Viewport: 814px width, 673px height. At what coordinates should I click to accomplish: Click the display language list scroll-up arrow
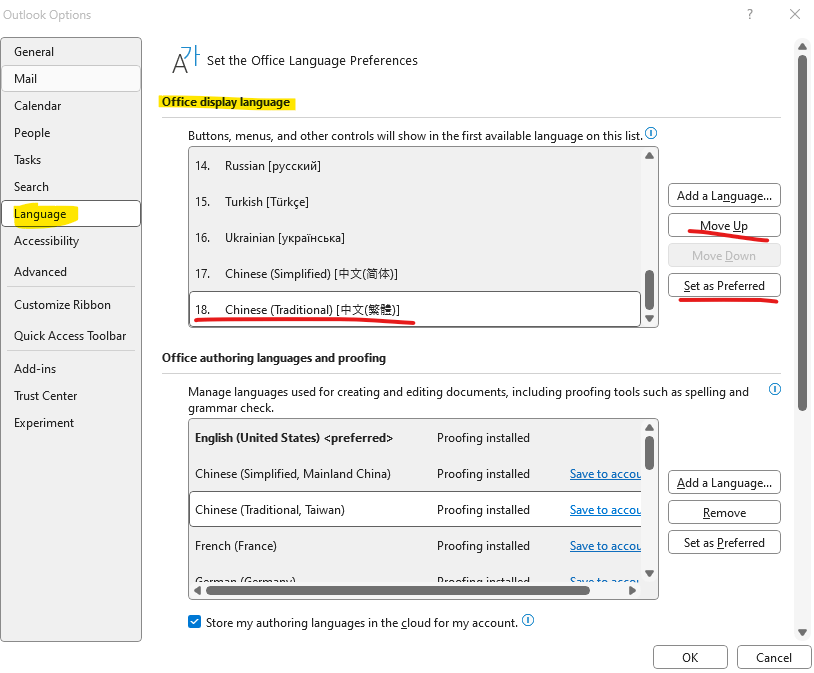click(x=649, y=156)
